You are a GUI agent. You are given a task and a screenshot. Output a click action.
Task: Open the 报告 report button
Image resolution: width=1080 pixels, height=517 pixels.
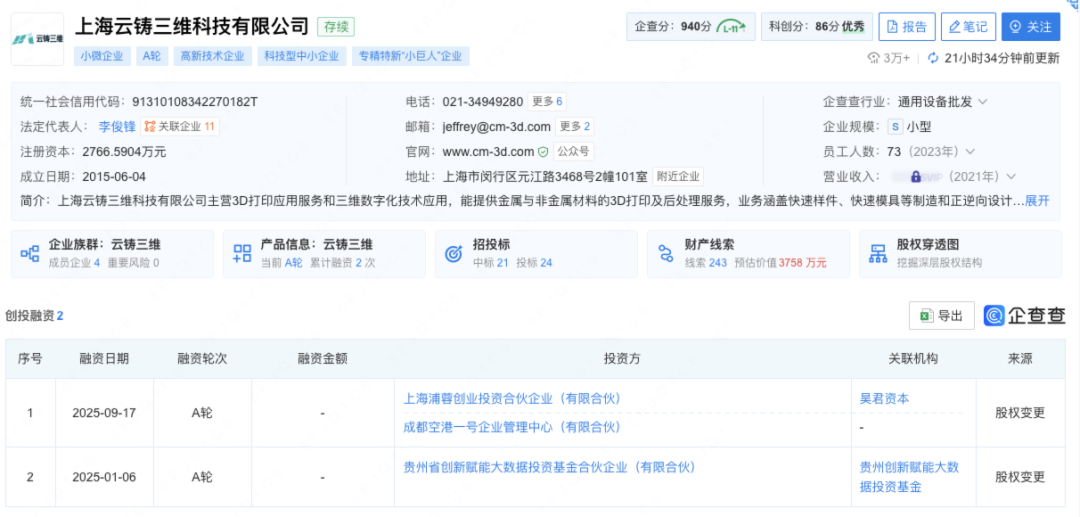(906, 27)
